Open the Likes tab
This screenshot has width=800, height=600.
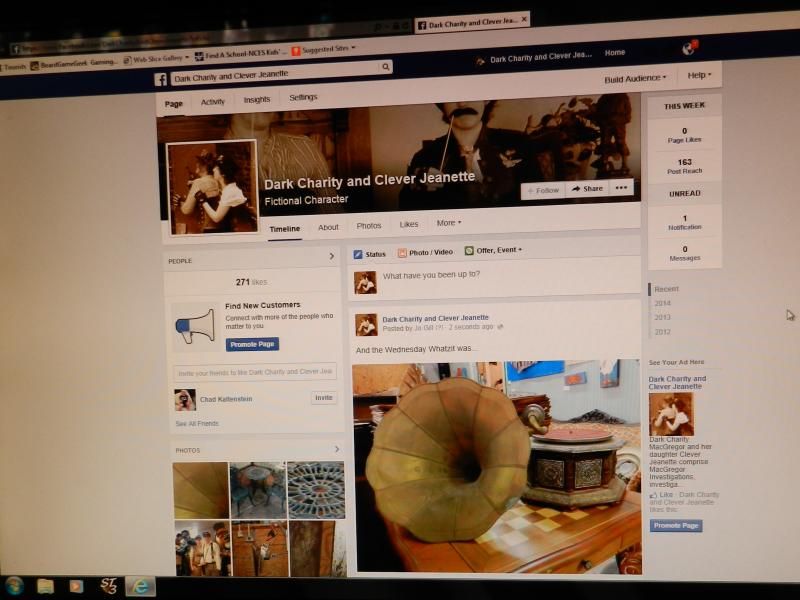tap(409, 224)
